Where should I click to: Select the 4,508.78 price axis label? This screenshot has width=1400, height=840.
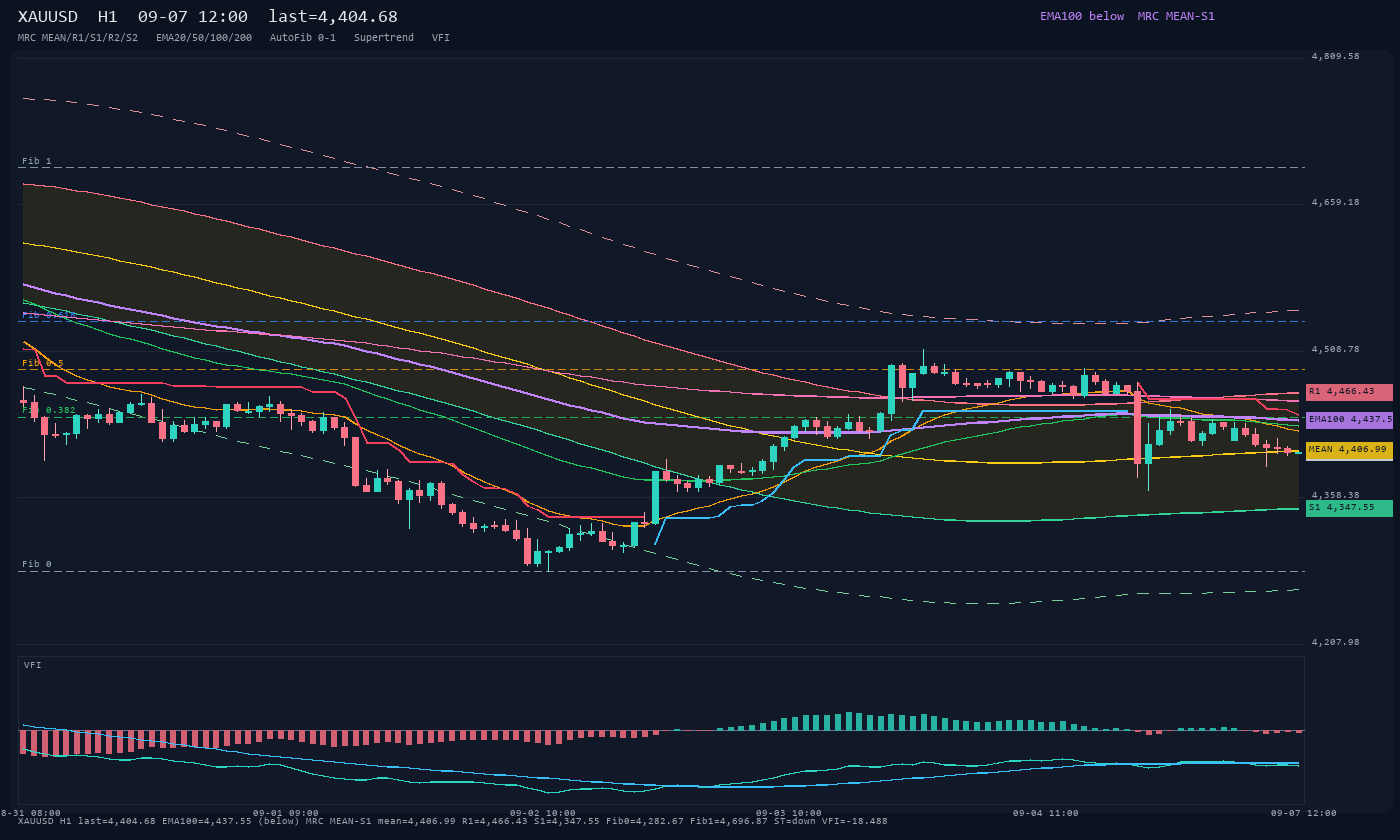(1335, 350)
